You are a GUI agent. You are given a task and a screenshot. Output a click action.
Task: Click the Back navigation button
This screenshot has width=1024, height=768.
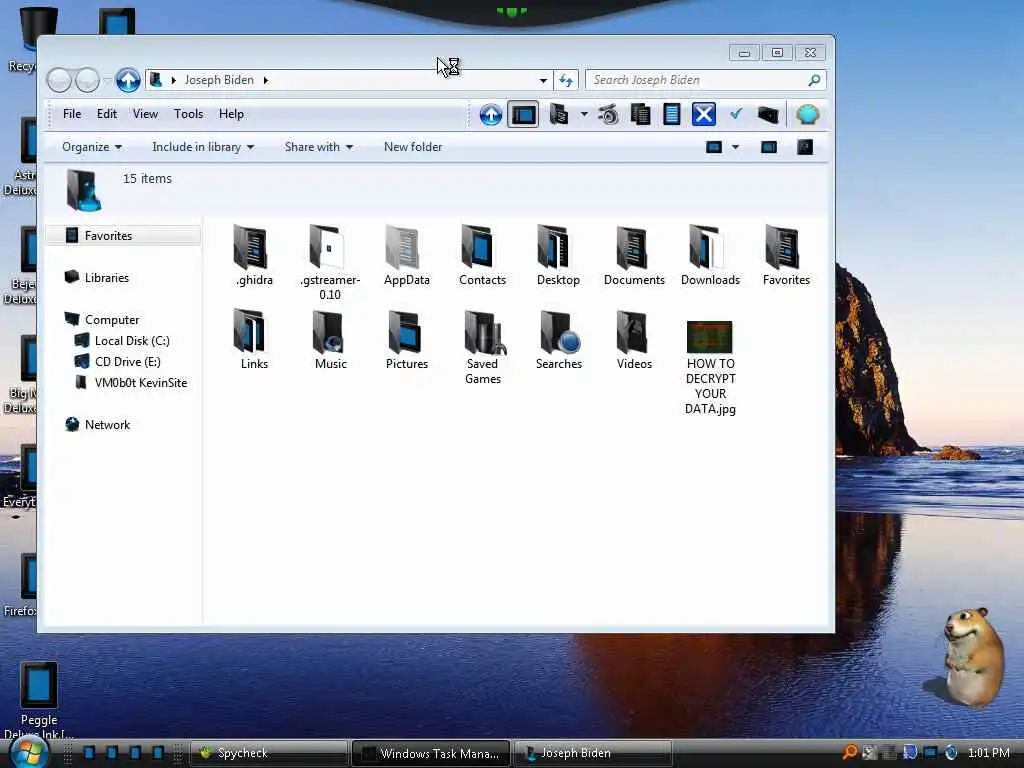tap(59, 80)
